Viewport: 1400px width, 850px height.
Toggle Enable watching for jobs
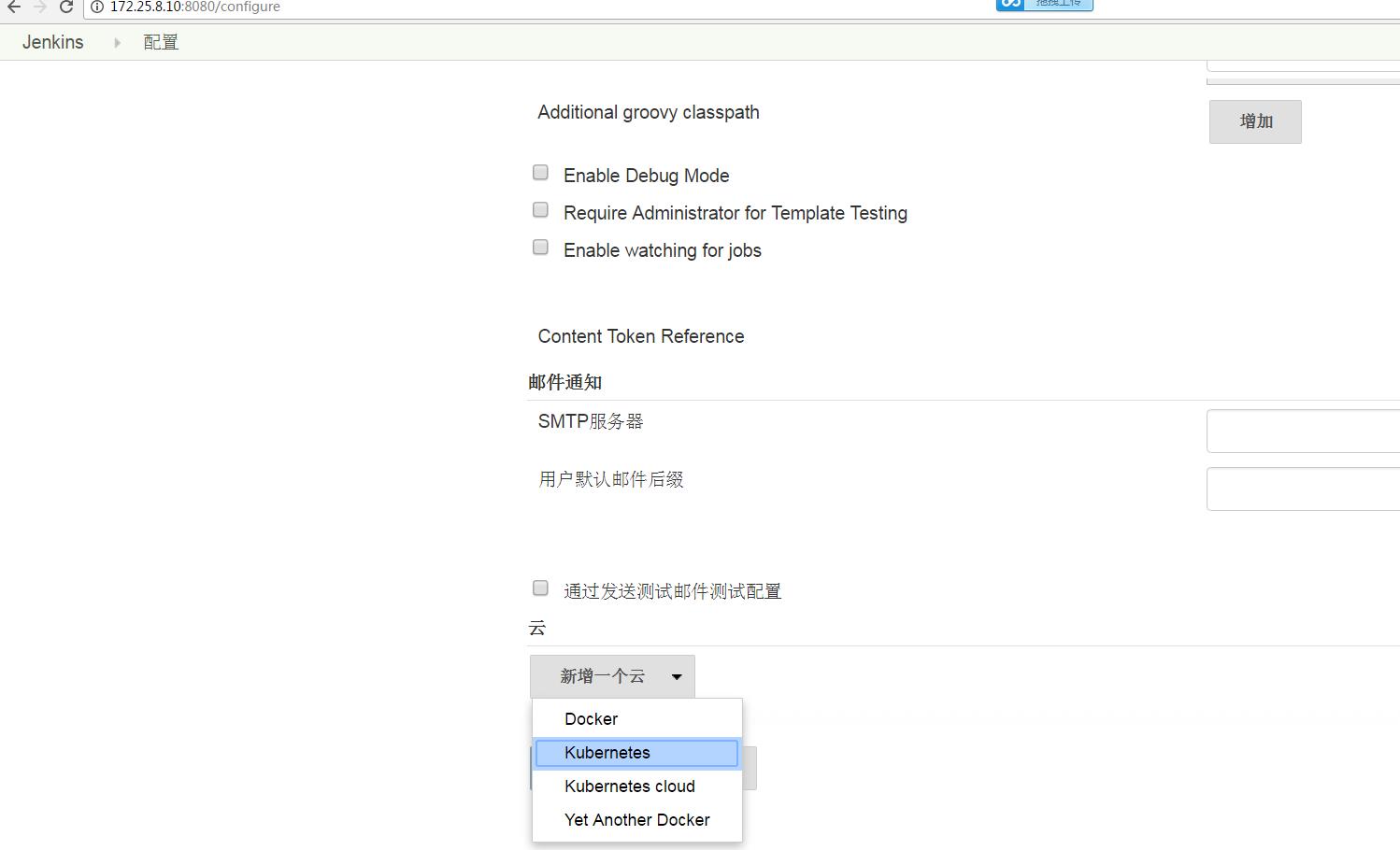540,247
